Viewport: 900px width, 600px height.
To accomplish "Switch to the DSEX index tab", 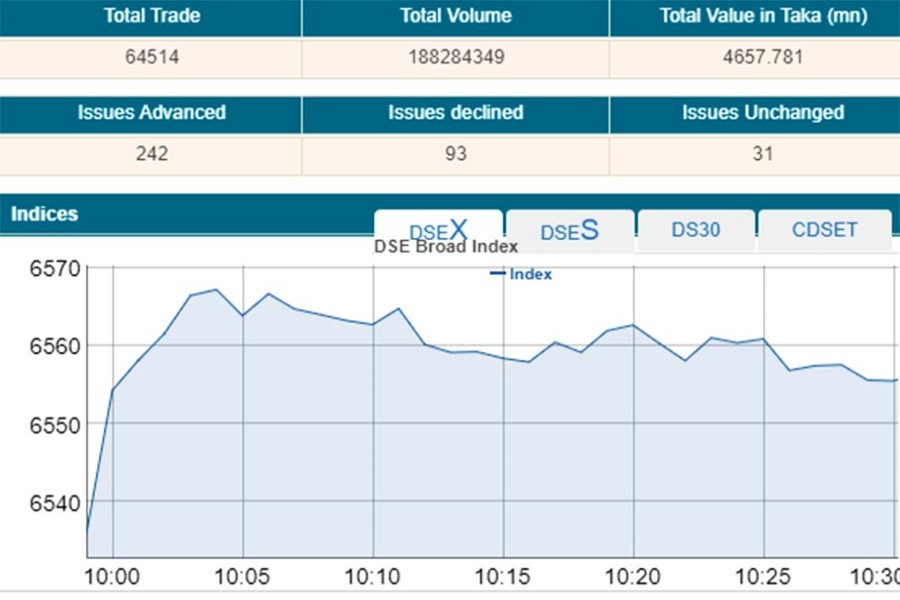I will click(438, 229).
